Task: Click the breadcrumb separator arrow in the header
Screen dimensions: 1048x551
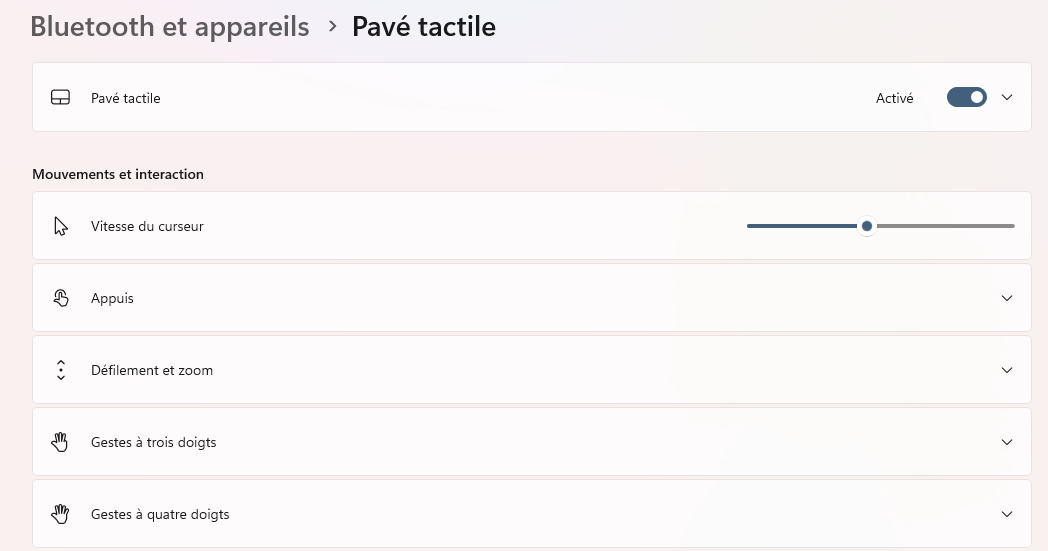Action: (333, 26)
